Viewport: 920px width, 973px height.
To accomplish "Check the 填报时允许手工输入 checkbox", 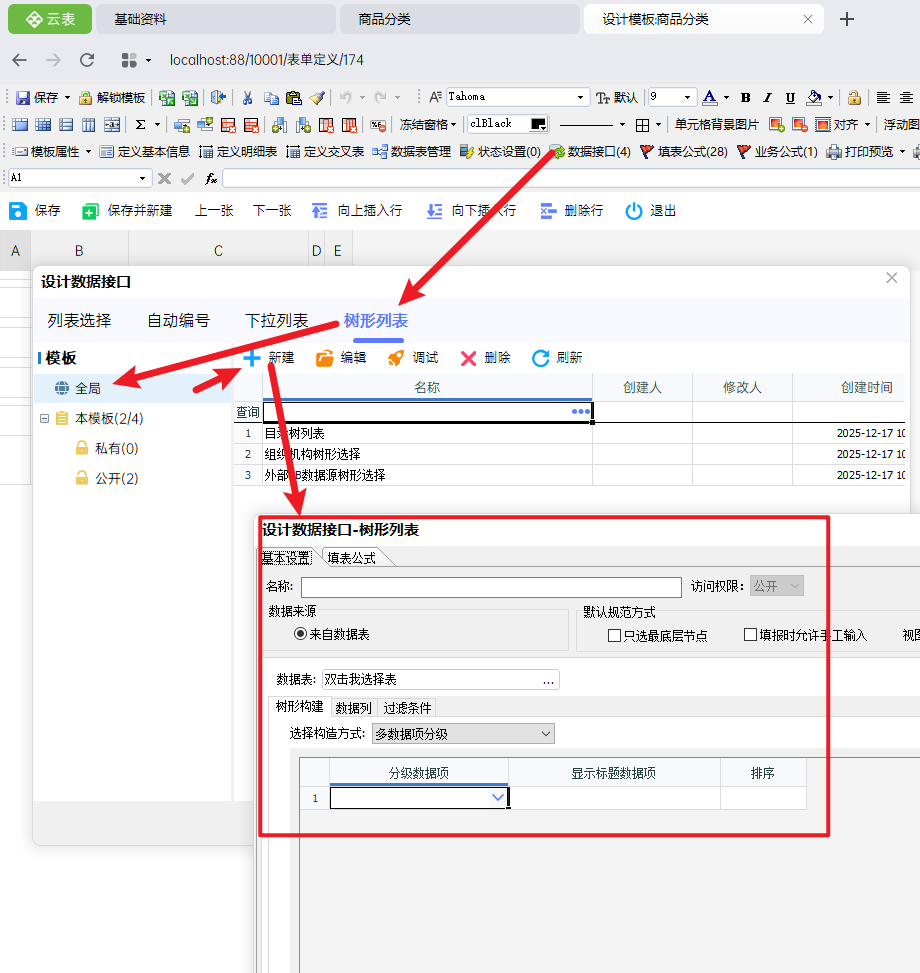I will coord(750,634).
